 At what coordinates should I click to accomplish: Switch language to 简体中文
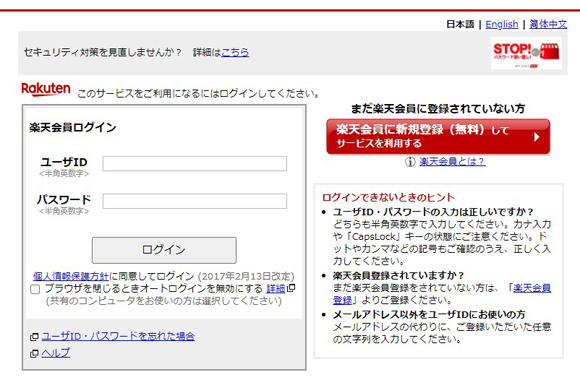coord(548,24)
